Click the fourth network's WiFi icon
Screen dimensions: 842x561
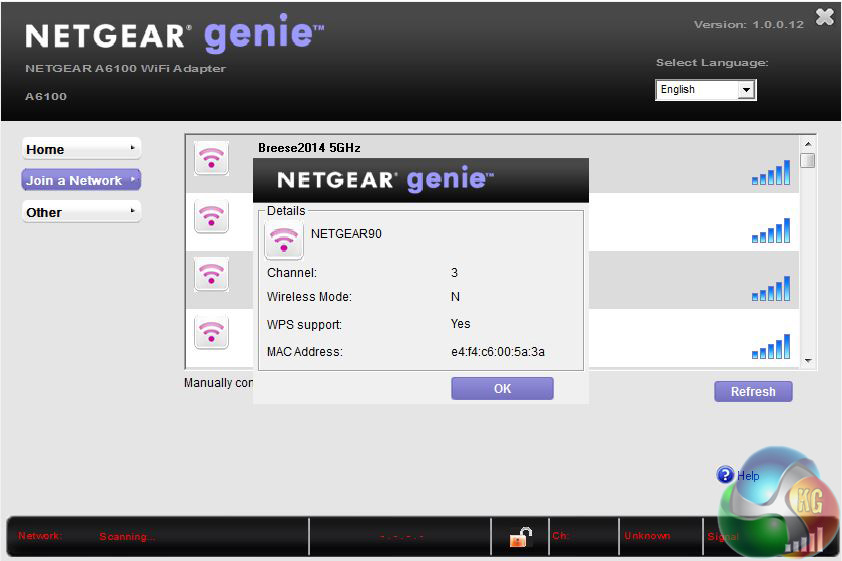coord(211,331)
